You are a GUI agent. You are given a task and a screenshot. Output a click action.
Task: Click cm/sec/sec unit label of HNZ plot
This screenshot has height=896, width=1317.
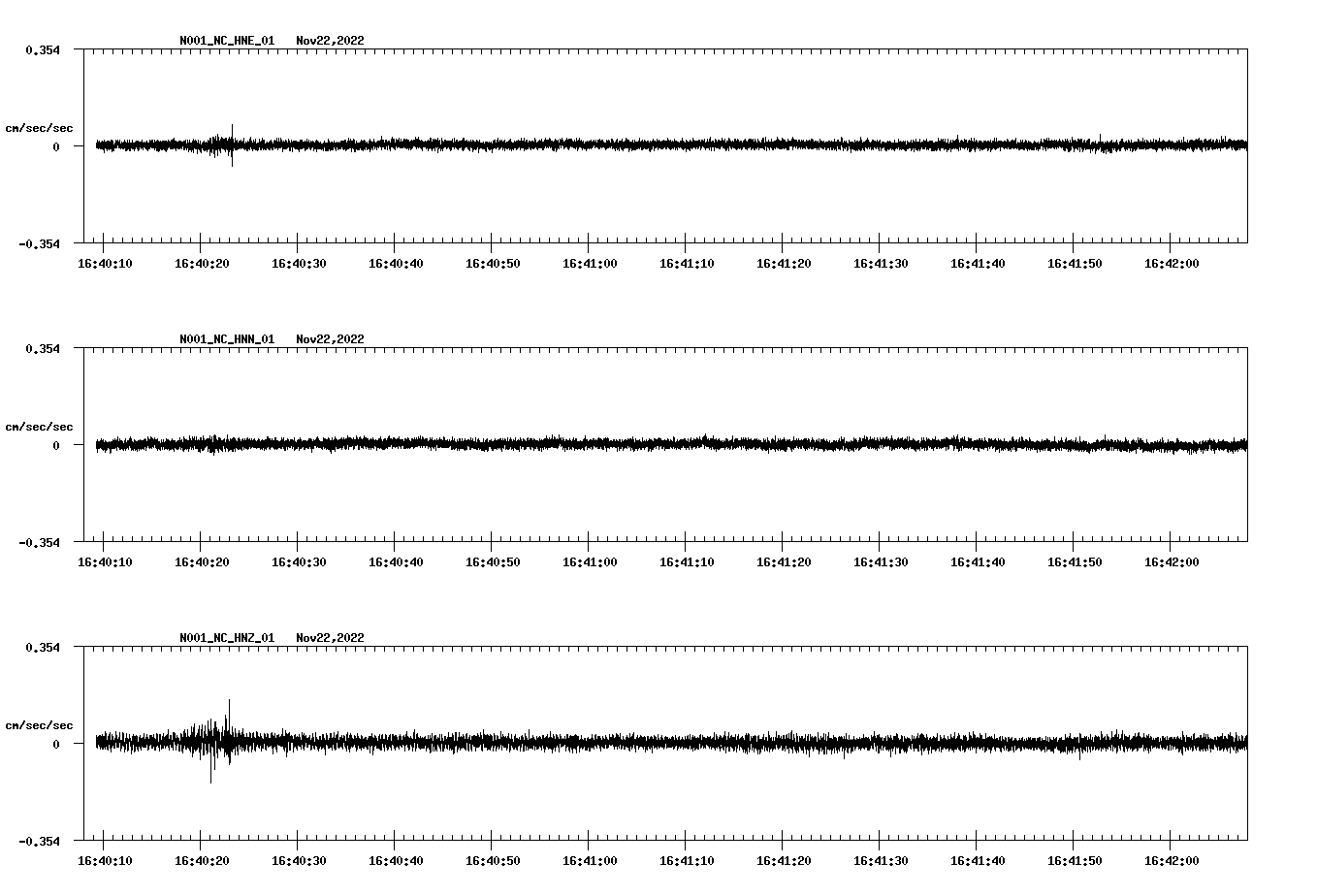click(x=39, y=725)
